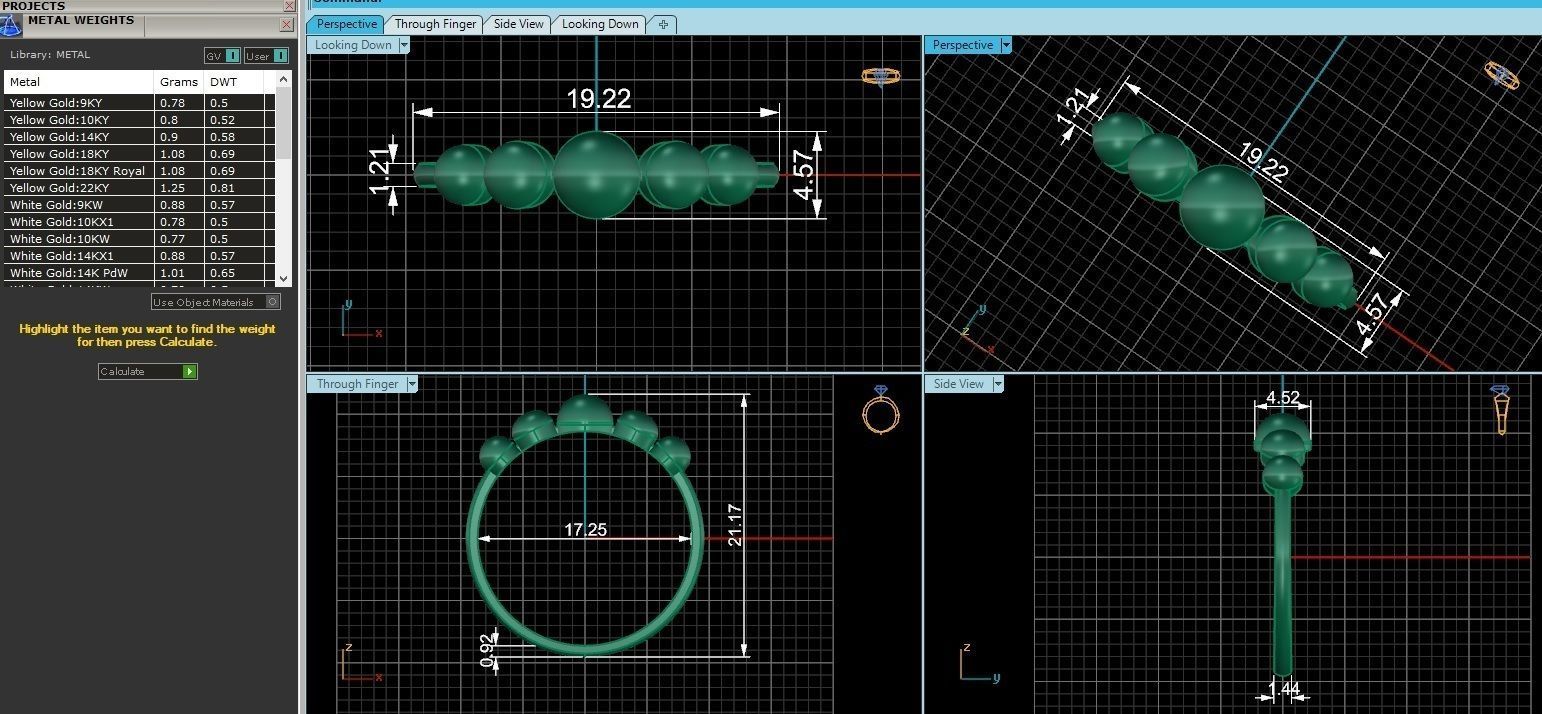Open the Through Finger viewport dropdown arrow
This screenshot has height=714, width=1542.
click(x=412, y=384)
